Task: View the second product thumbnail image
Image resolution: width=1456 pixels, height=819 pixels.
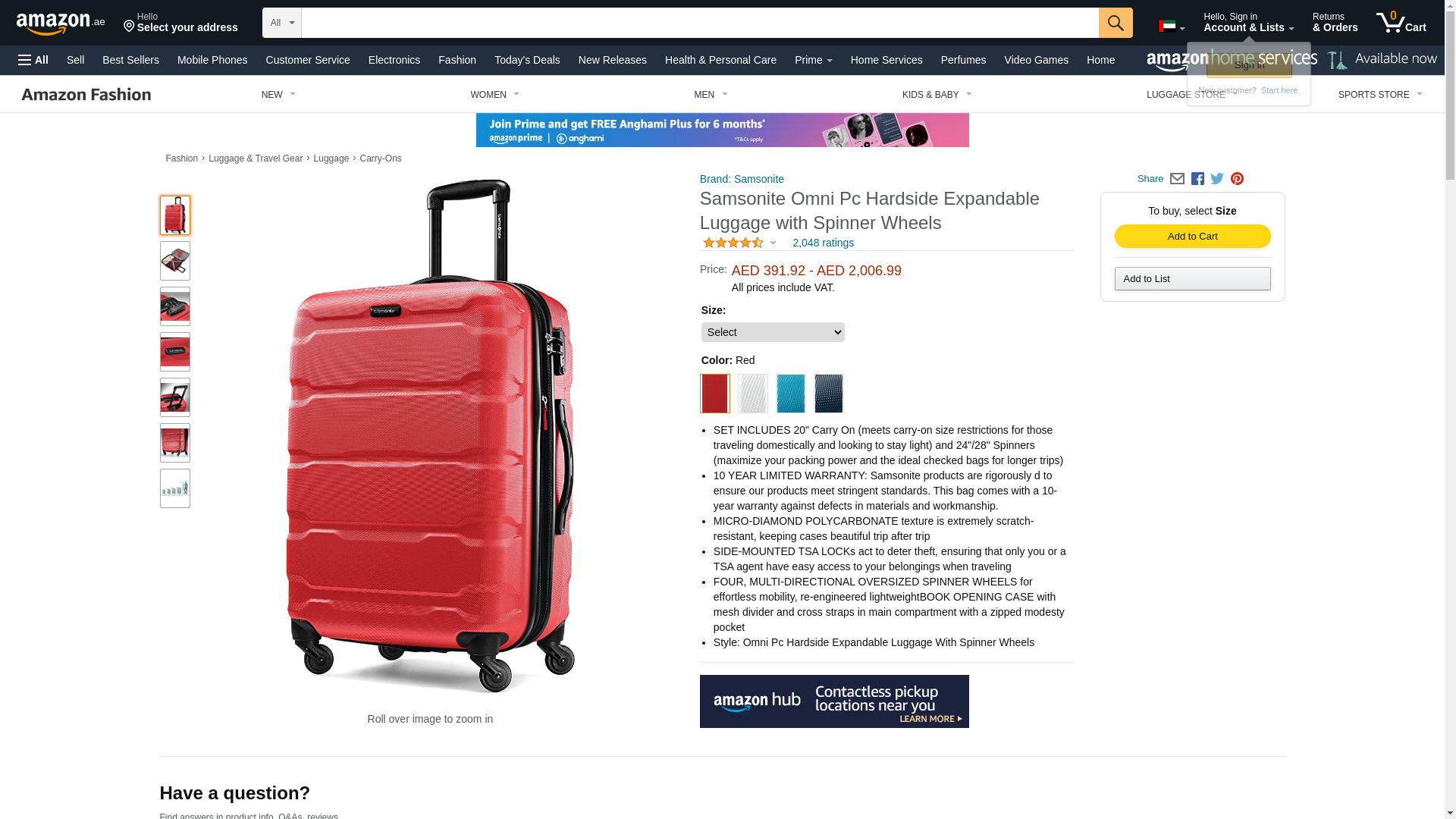Action: (x=175, y=261)
